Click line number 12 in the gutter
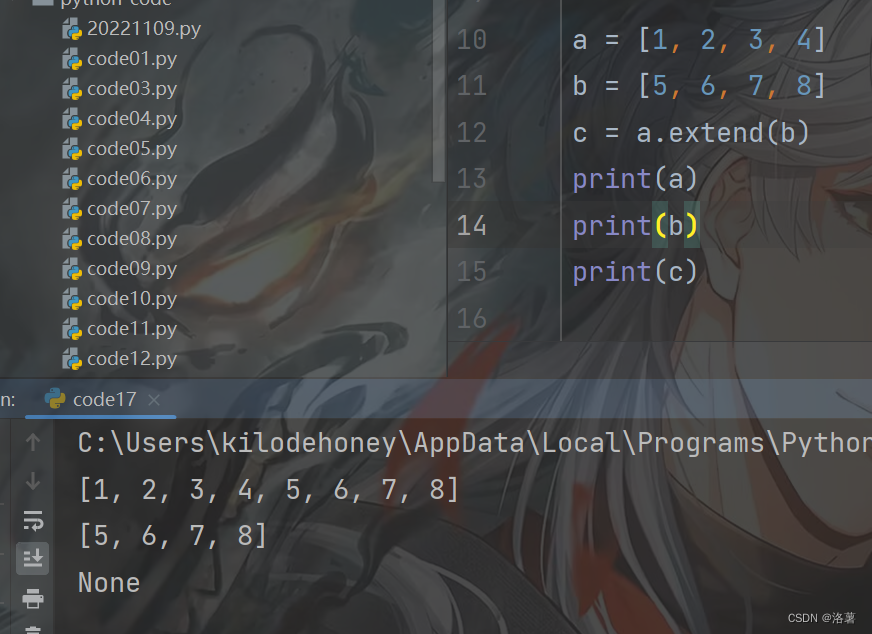 472,133
